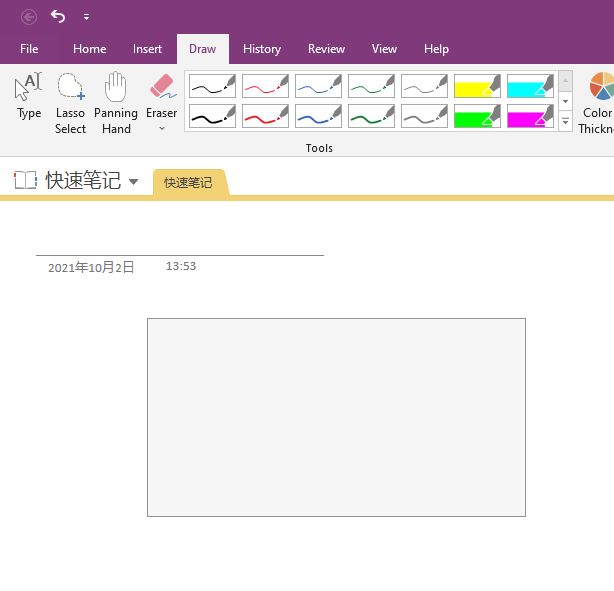Choose the green highlighter
The image size is (614, 591).
tap(477, 116)
